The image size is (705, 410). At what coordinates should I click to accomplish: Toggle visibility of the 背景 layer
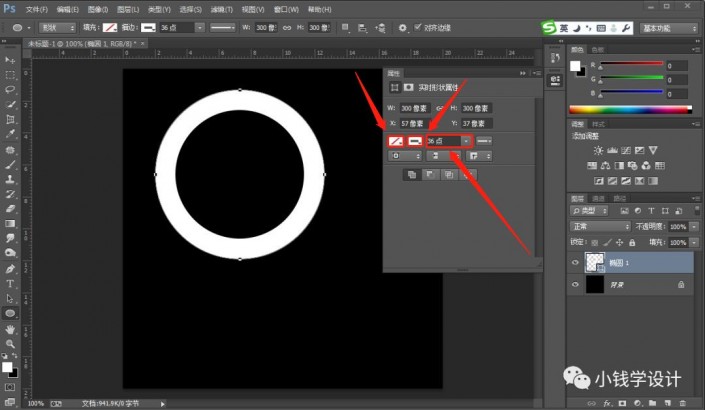pos(574,285)
